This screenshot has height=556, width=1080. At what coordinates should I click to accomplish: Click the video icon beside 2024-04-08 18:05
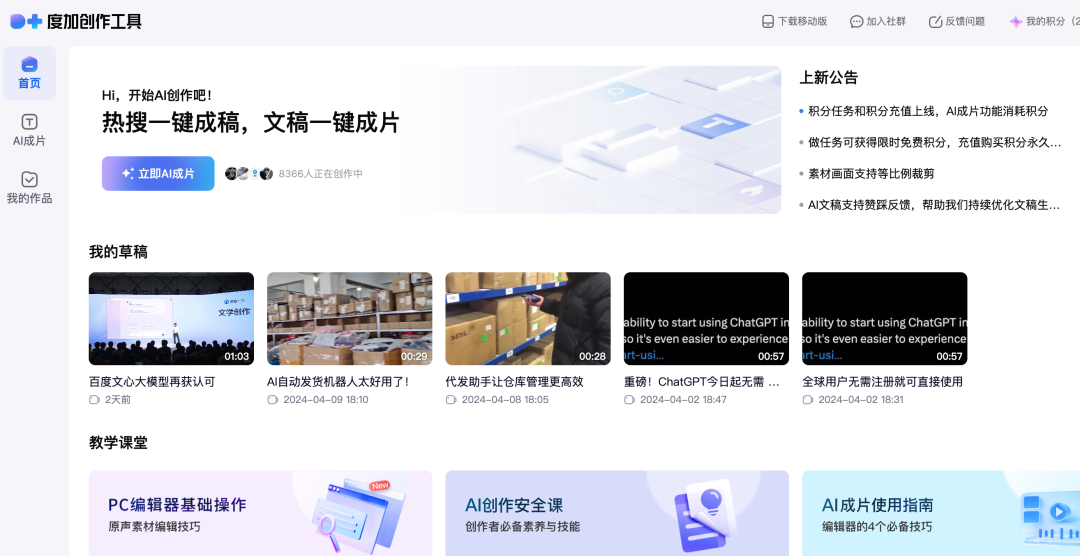pos(451,400)
